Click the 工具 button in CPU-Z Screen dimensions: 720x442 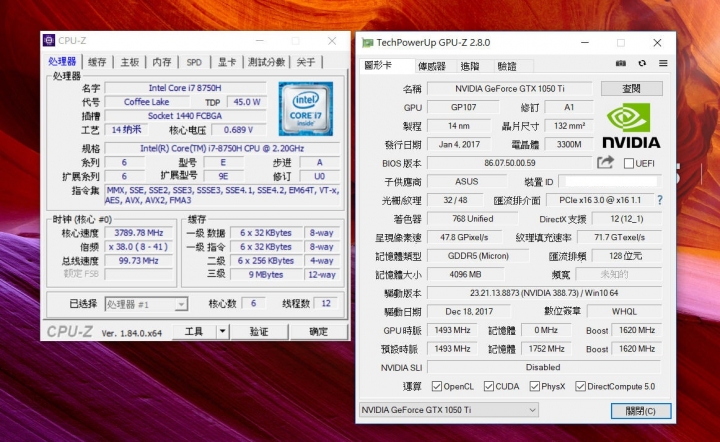coord(194,331)
